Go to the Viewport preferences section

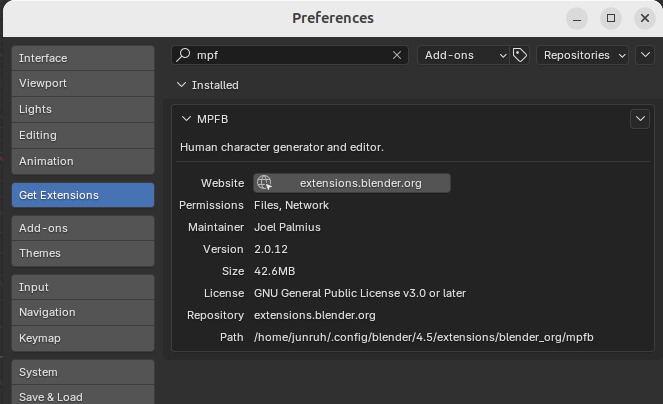pyautogui.click(x=83, y=84)
